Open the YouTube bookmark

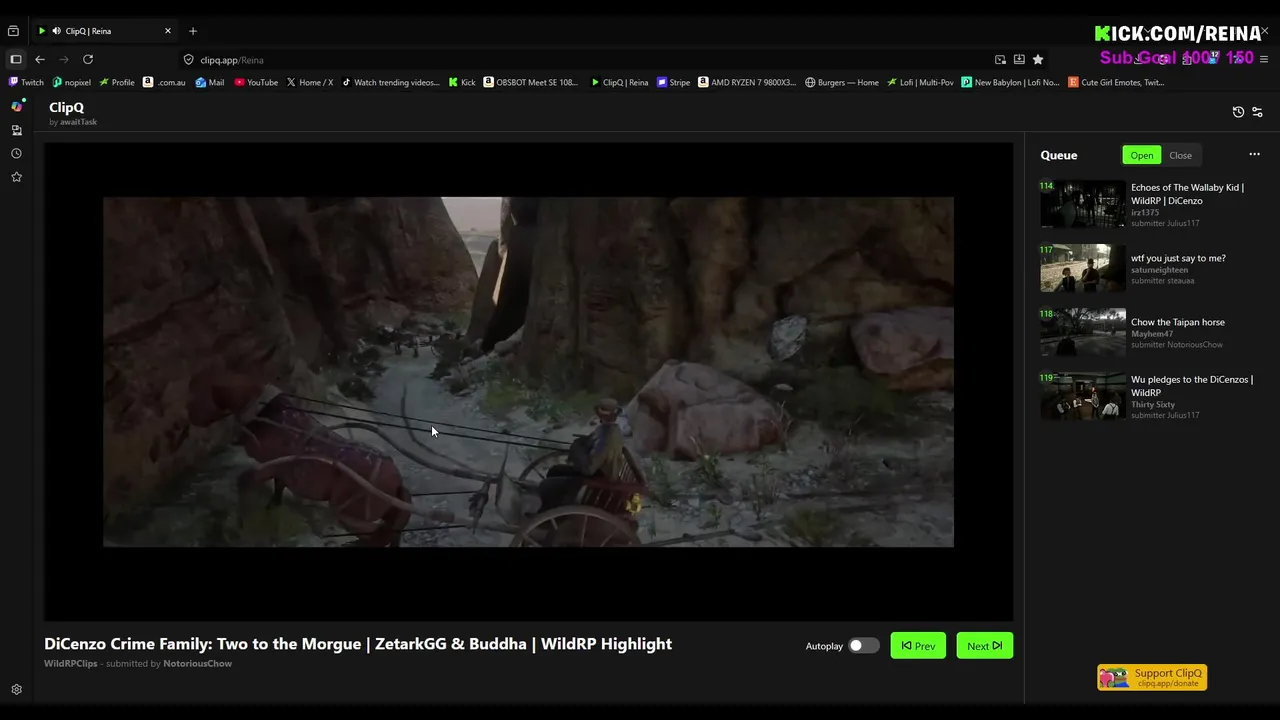(x=256, y=83)
